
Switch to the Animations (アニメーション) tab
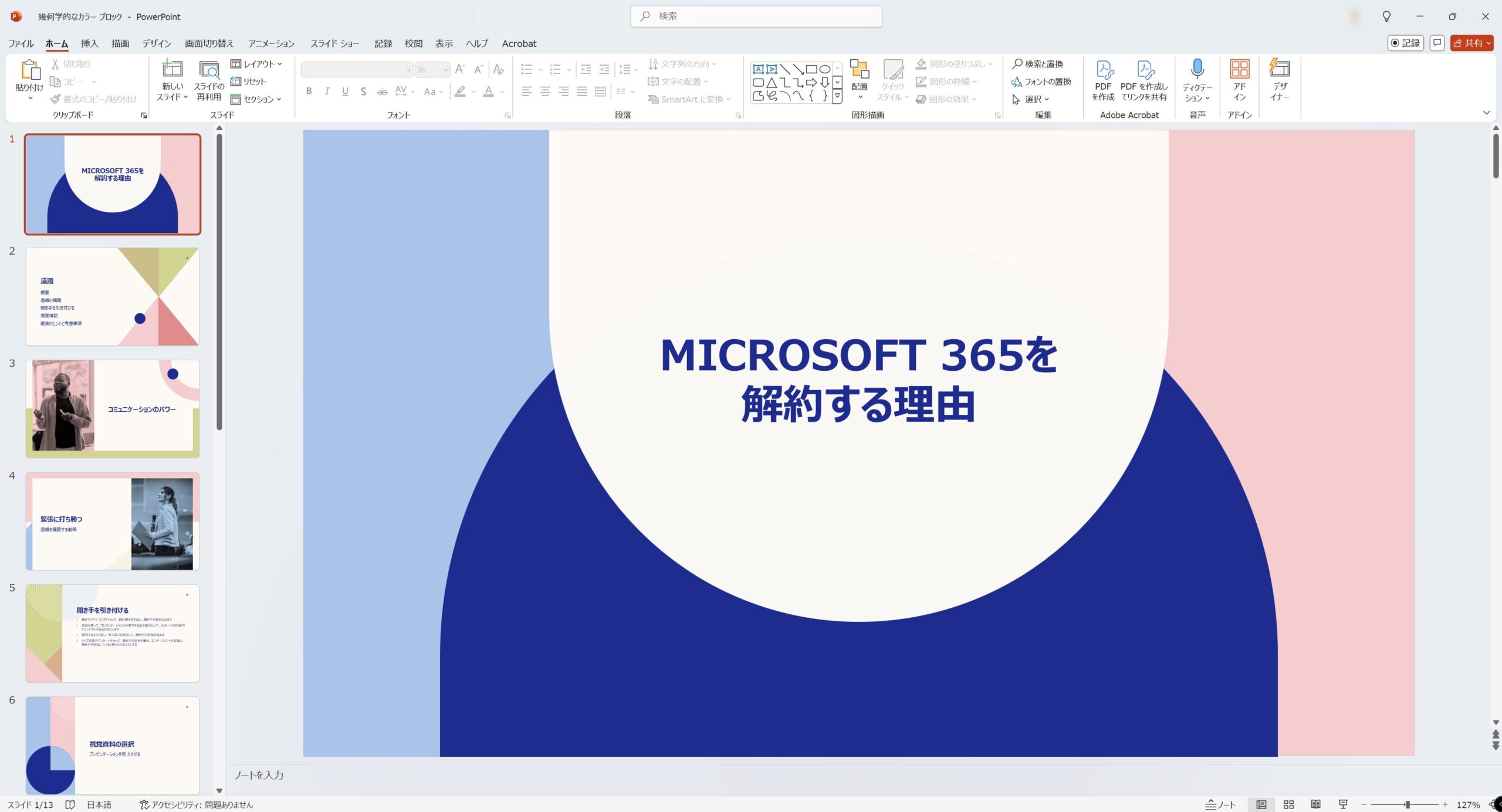[x=271, y=43]
